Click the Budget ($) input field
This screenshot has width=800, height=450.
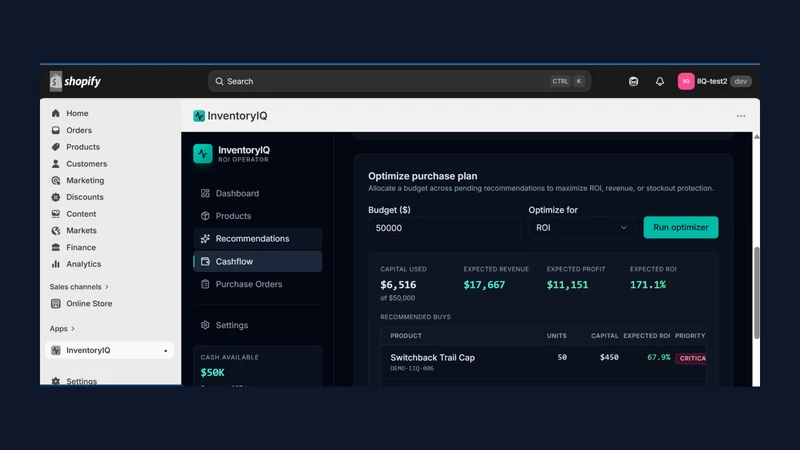coord(444,228)
